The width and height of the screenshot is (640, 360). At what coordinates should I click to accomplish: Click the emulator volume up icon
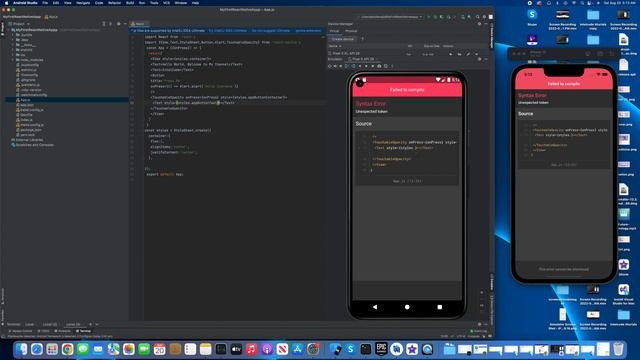[336, 66]
